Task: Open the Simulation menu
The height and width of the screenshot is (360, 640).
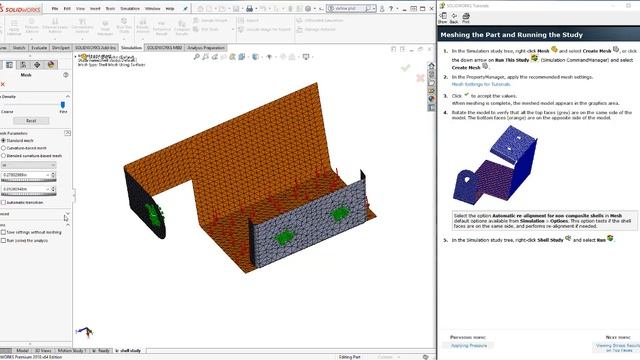Action: (130, 9)
